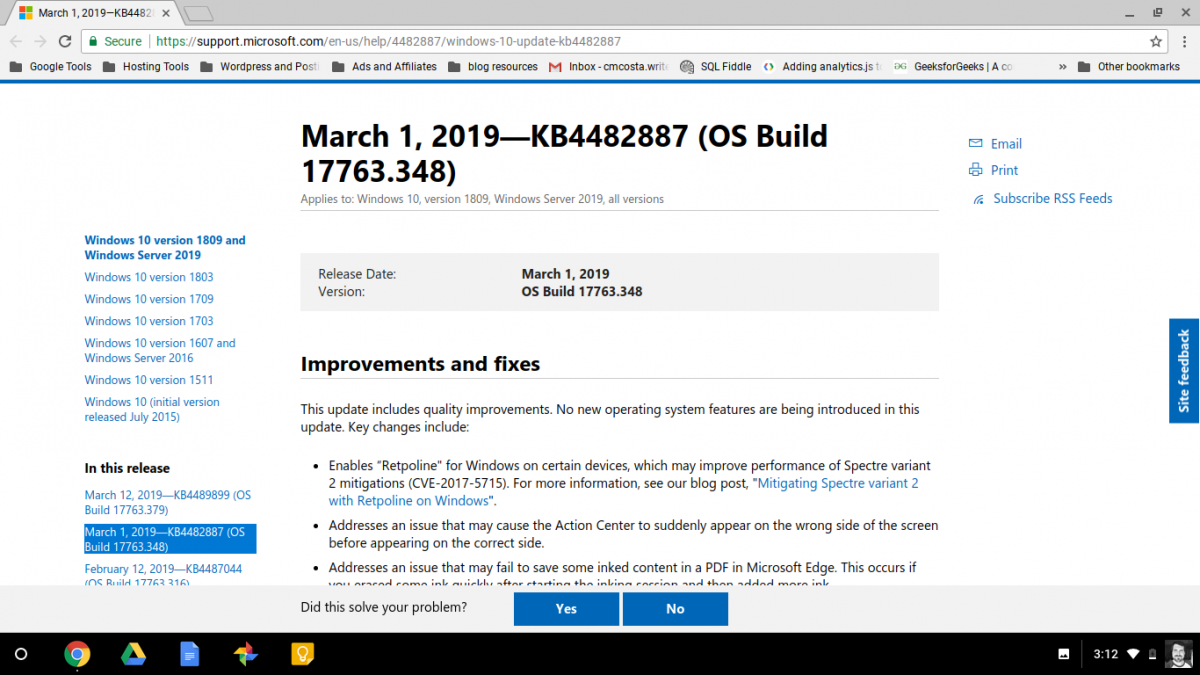Open highlighted March 1, 2019—KB4482887 release link
1200x675 pixels.
169,539
